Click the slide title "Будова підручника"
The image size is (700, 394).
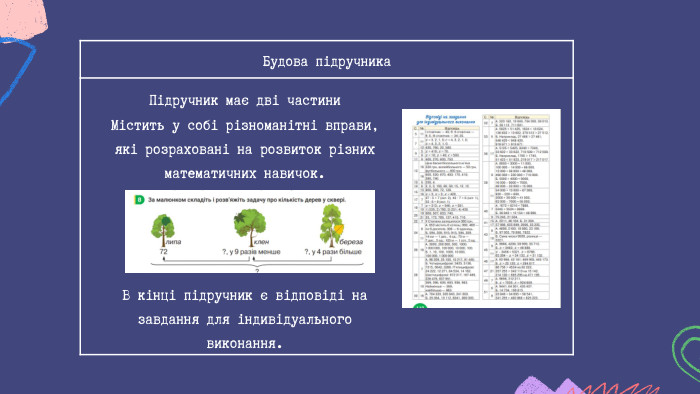click(326, 62)
